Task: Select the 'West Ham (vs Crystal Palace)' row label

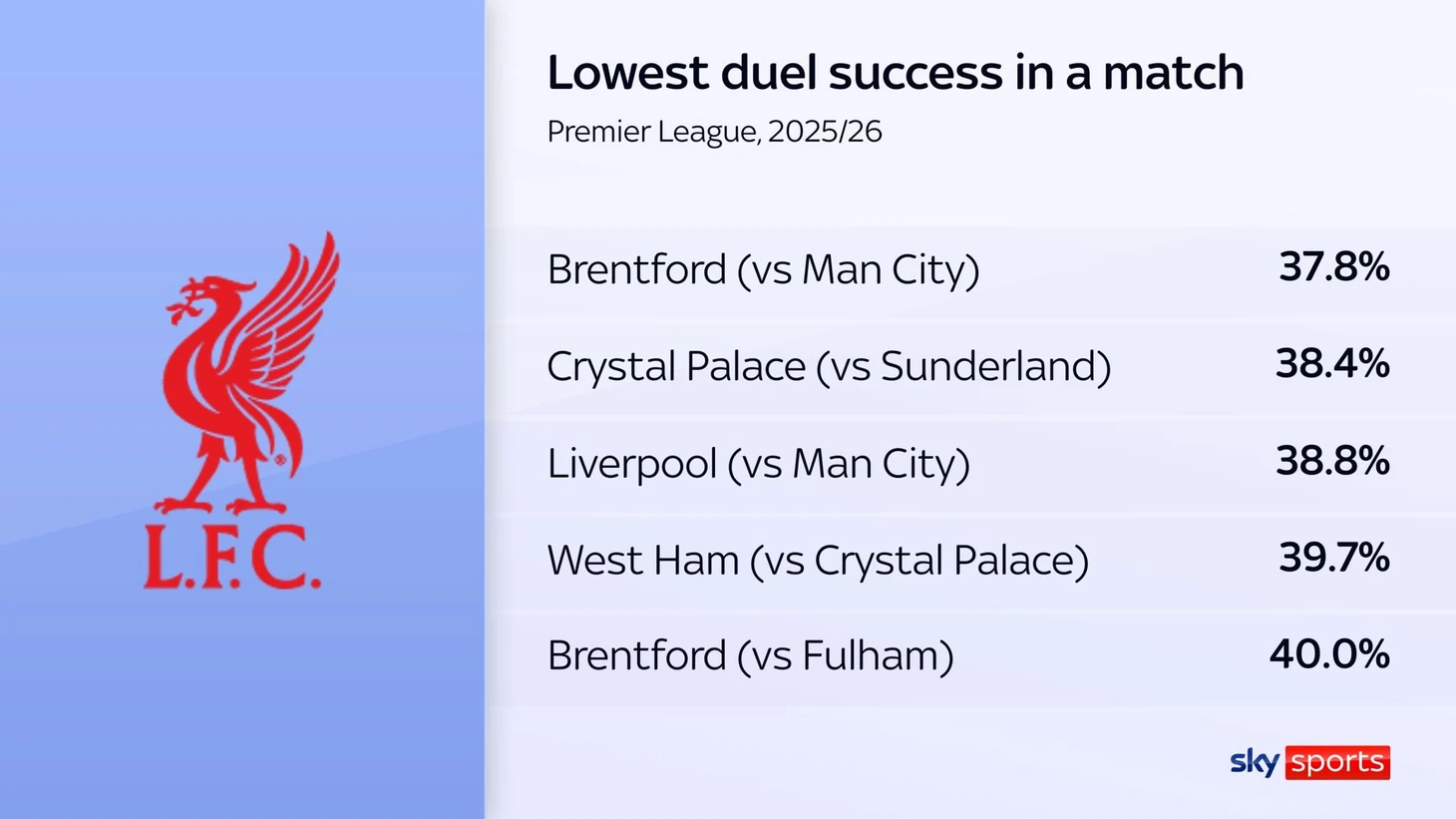Action: (x=817, y=561)
